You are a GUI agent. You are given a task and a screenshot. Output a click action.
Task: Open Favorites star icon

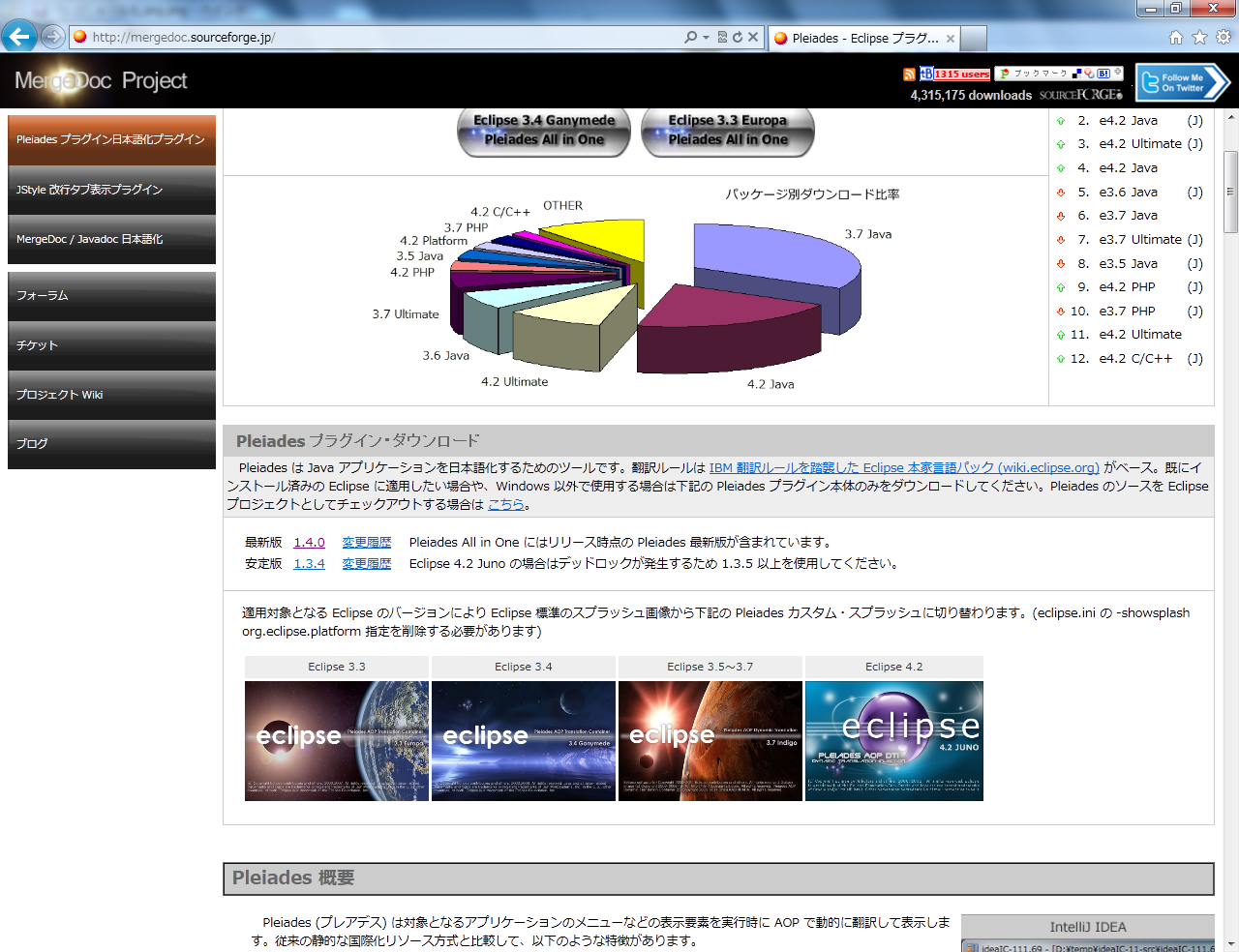(x=1200, y=37)
